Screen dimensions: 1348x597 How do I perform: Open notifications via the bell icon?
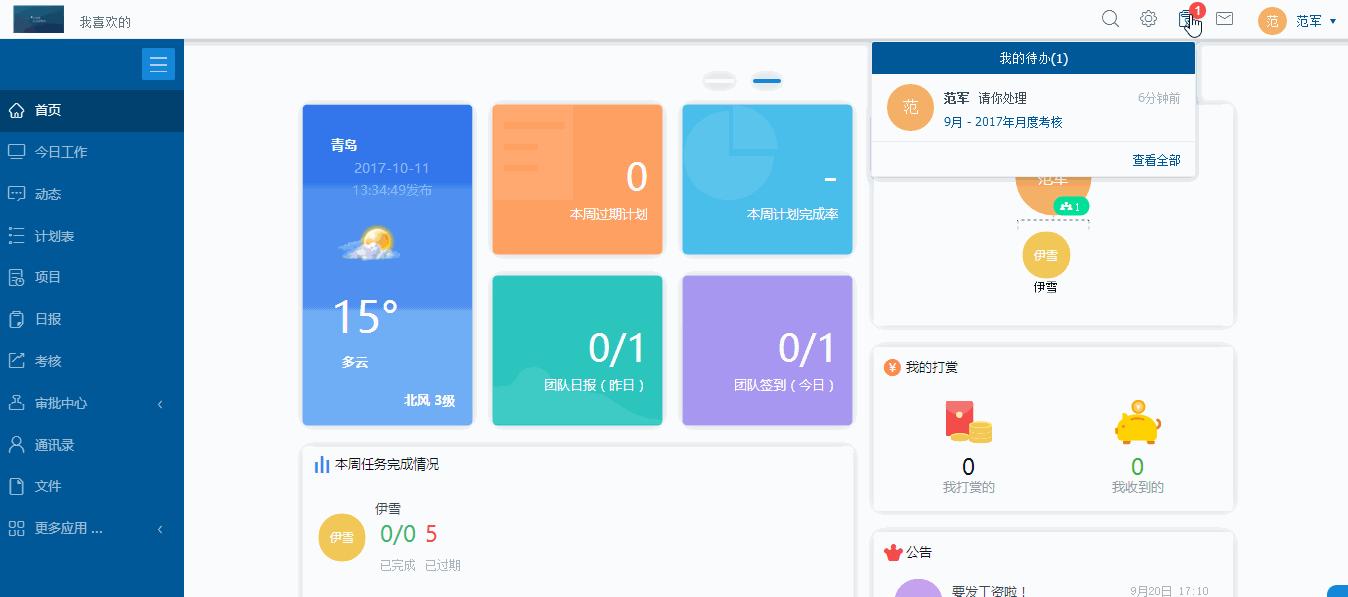coord(1187,20)
